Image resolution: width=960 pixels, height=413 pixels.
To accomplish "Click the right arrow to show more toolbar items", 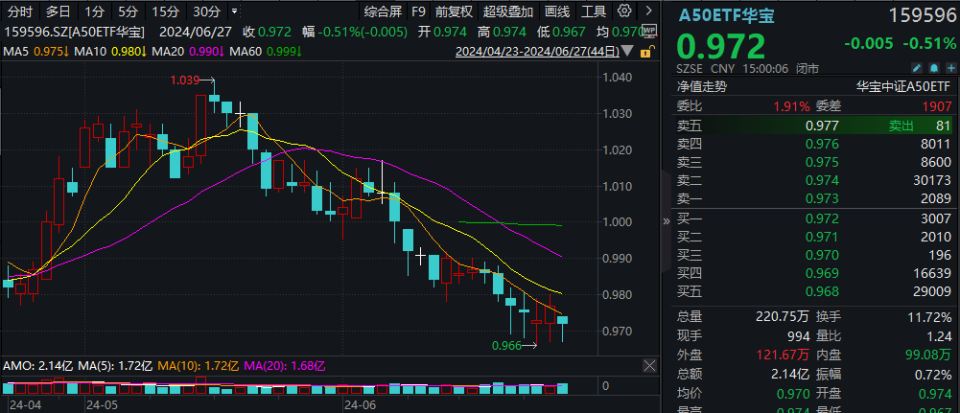I will pyautogui.click(x=649, y=11).
